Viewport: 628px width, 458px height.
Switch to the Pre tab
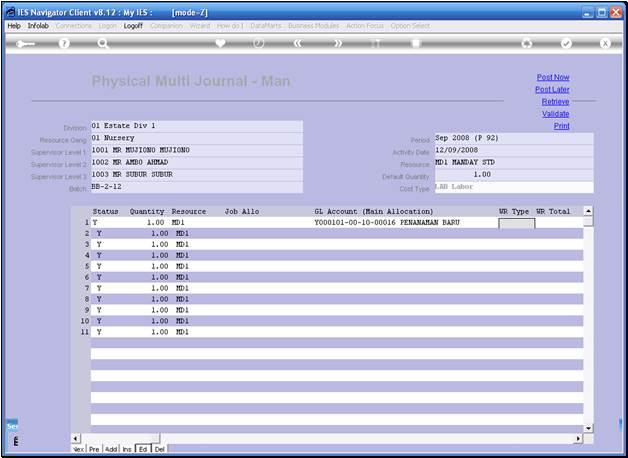(94, 449)
